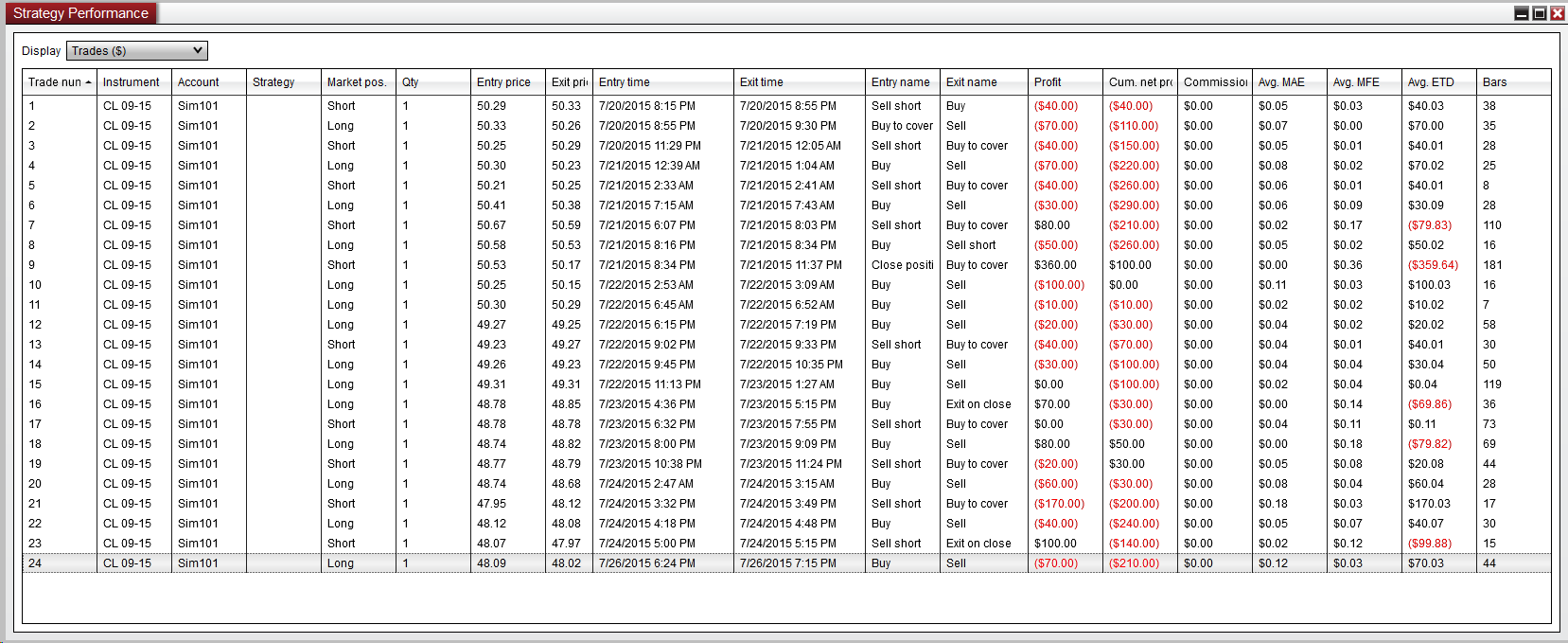The width and height of the screenshot is (1568, 643).
Task: Select entry time 7/22/2015 6:45 AM
Action: click(x=646, y=305)
